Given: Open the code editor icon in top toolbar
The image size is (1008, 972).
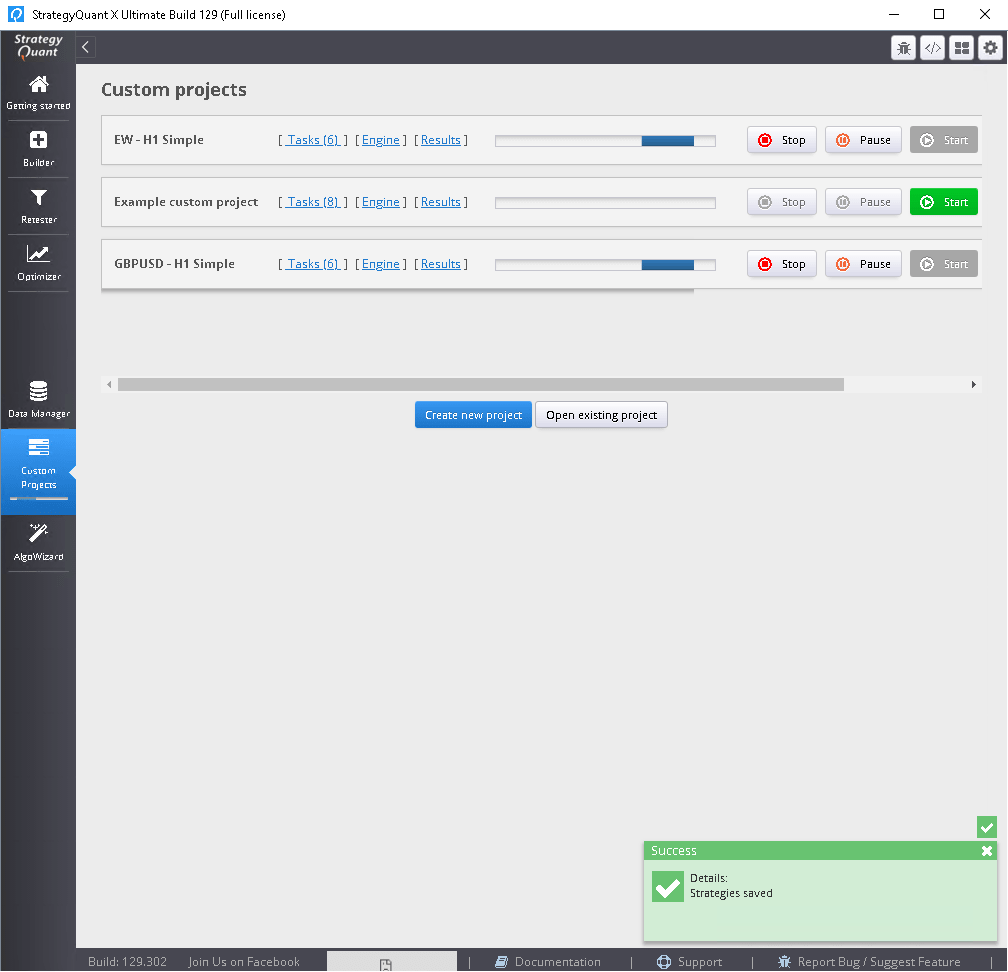Looking at the screenshot, I should [x=932, y=48].
